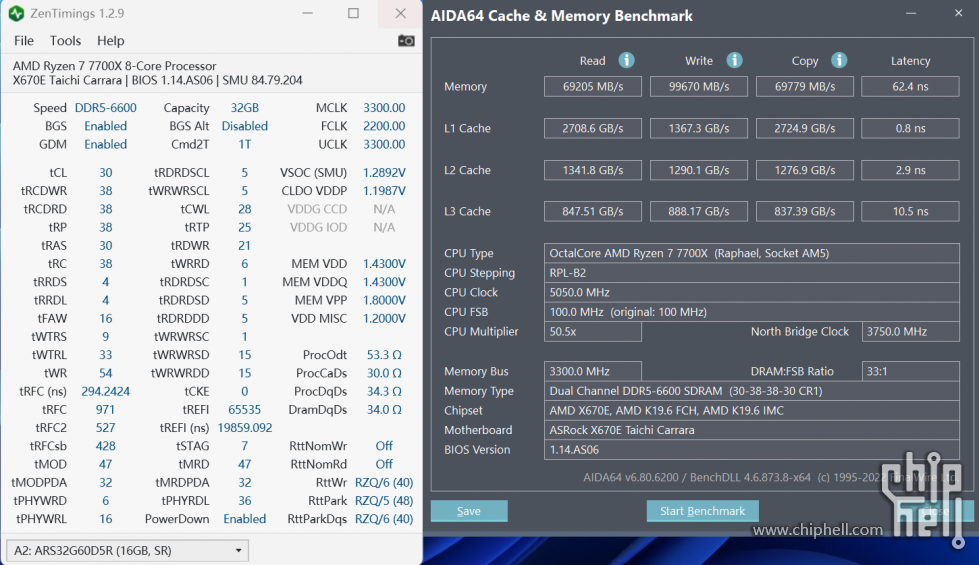Image resolution: width=979 pixels, height=565 pixels.
Task: Minimize the ZenTimings window
Action: (x=307, y=13)
